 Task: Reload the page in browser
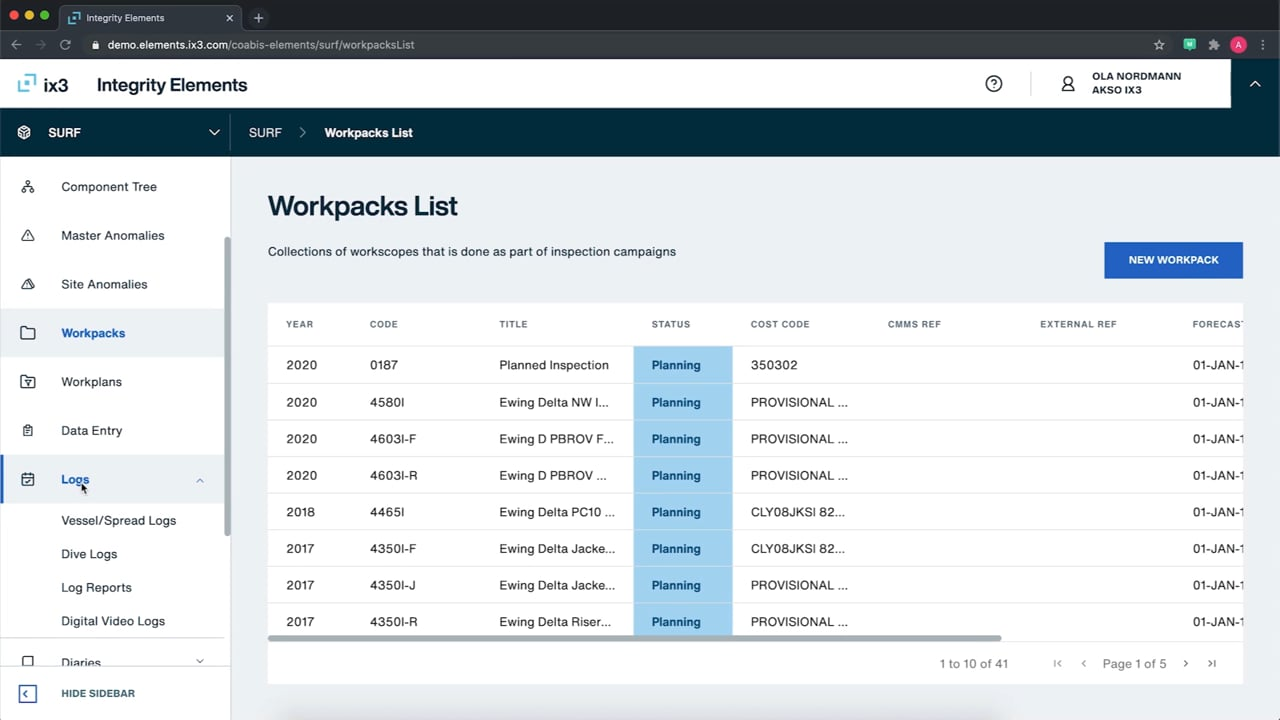[66, 45]
